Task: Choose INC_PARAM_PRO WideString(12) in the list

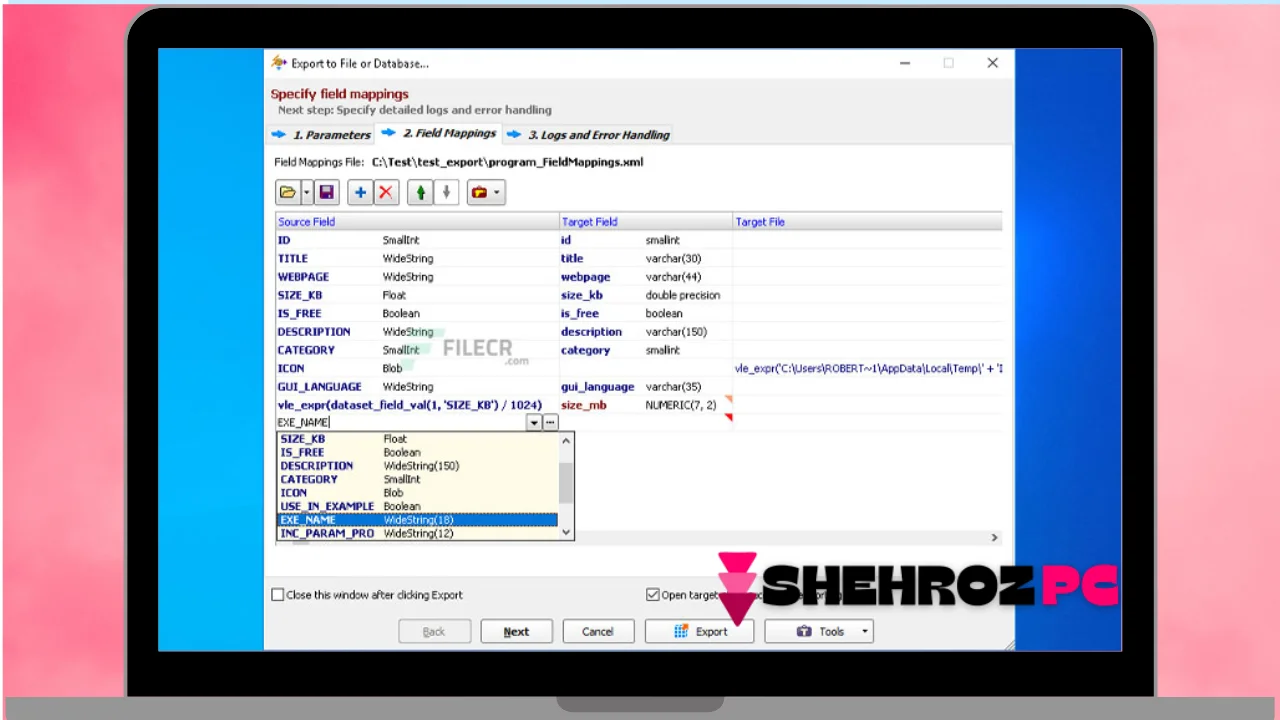Action: click(417, 534)
